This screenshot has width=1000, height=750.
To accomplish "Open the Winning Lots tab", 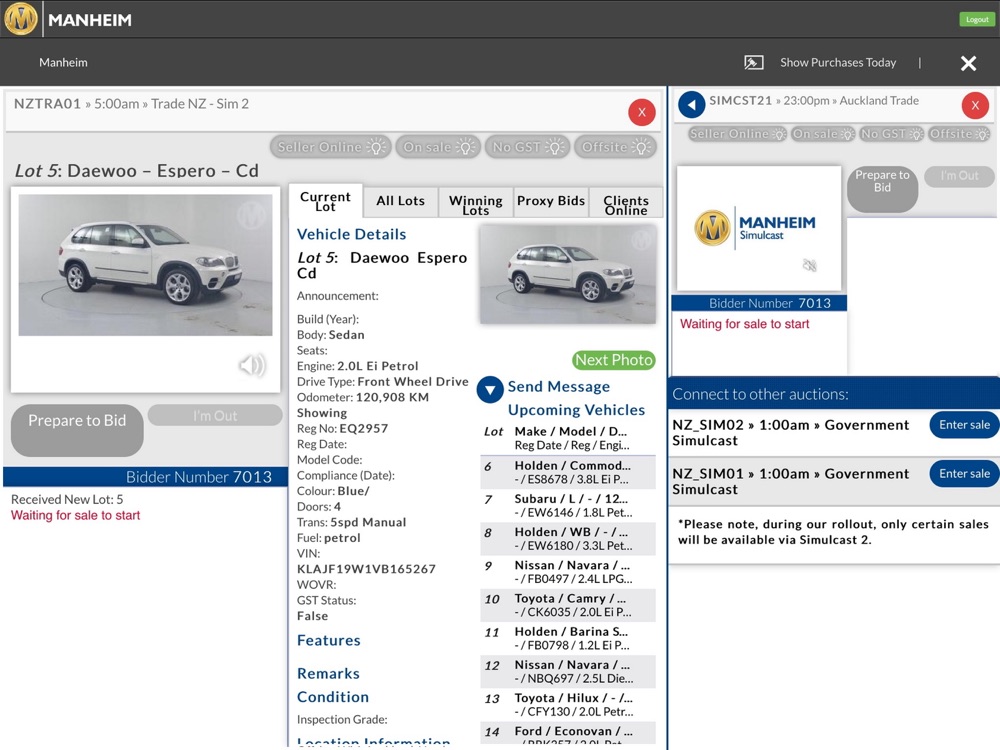I will pos(476,203).
